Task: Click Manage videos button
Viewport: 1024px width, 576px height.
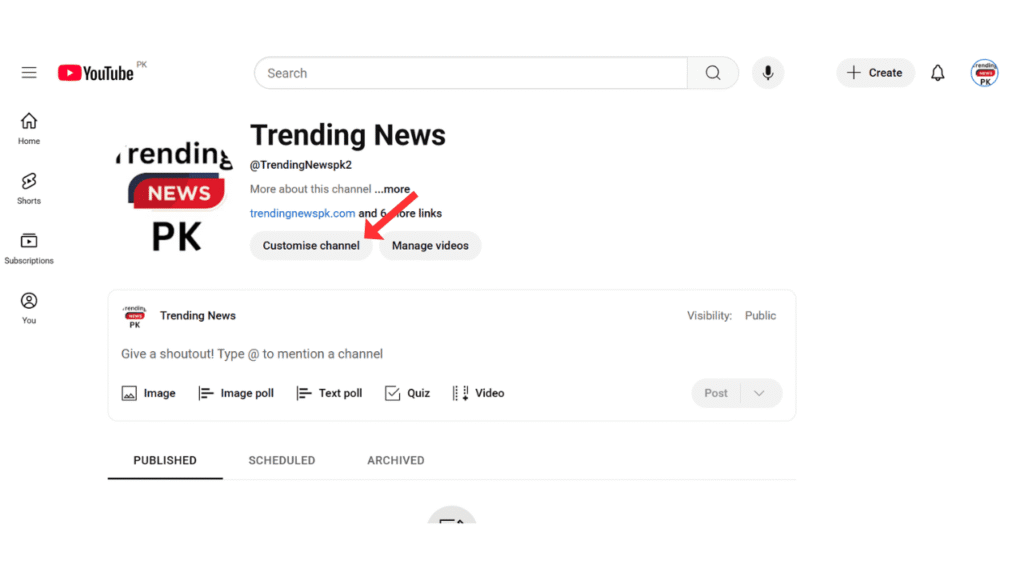Action: 430,245
